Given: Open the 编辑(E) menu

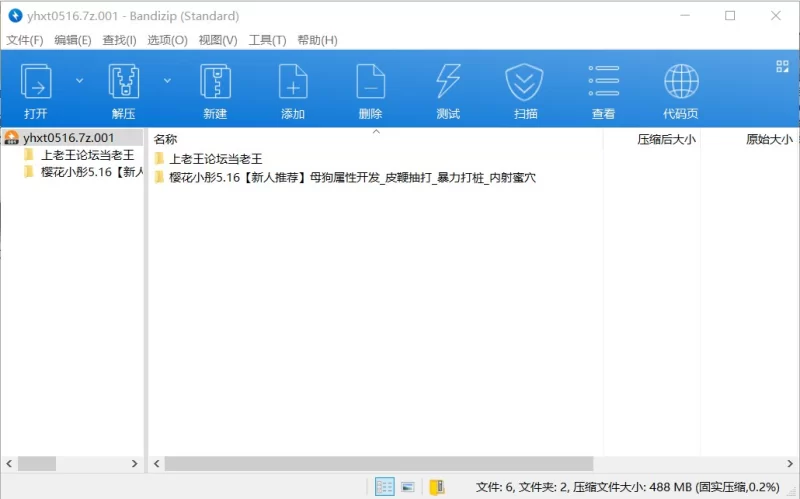Looking at the screenshot, I should [x=72, y=40].
